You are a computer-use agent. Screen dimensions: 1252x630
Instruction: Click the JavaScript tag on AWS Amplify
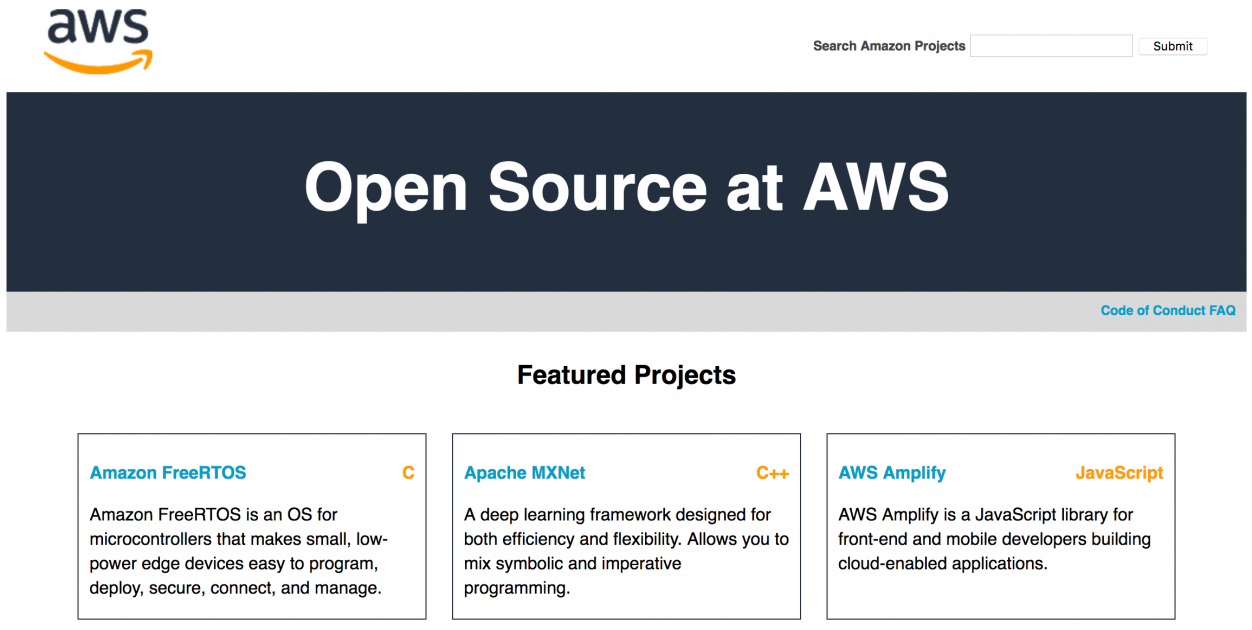[x=1119, y=472]
